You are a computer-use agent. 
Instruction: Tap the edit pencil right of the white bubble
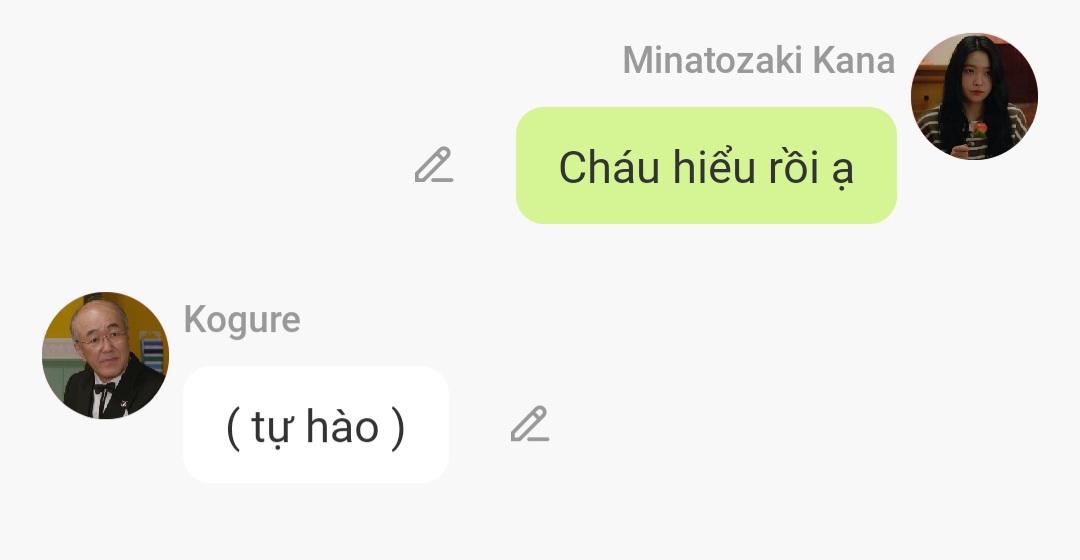[x=530, y=424]
